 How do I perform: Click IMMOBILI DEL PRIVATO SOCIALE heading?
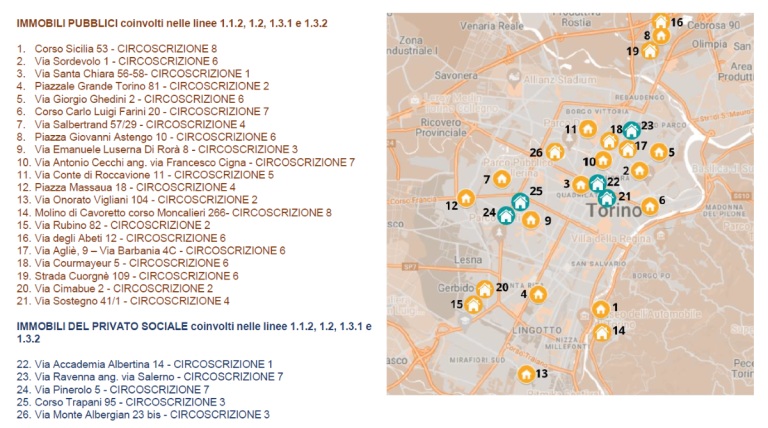(190, 326)
